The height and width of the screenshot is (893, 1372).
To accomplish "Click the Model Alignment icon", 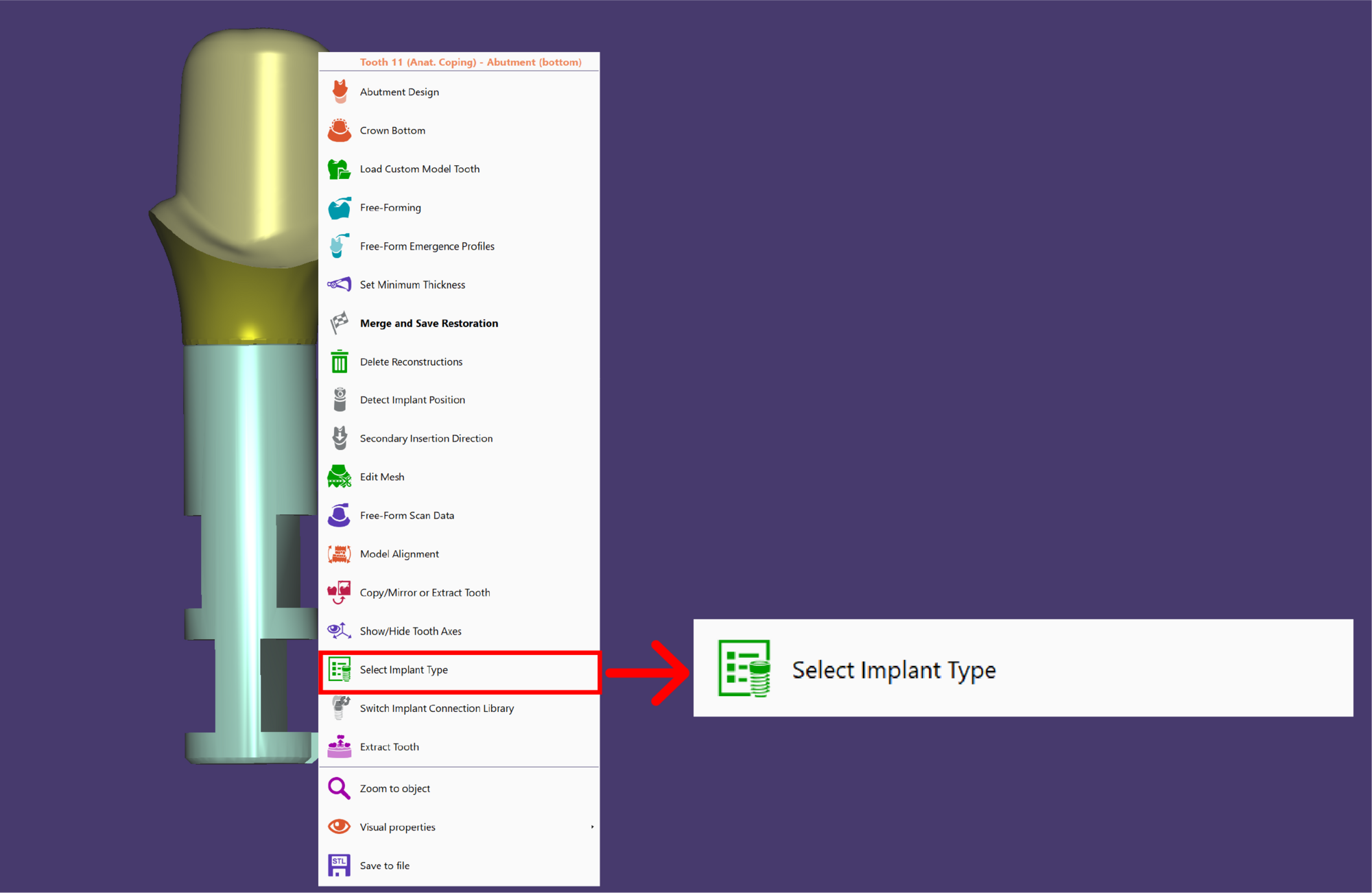I will pyautogui.click(x=340, y=554).
